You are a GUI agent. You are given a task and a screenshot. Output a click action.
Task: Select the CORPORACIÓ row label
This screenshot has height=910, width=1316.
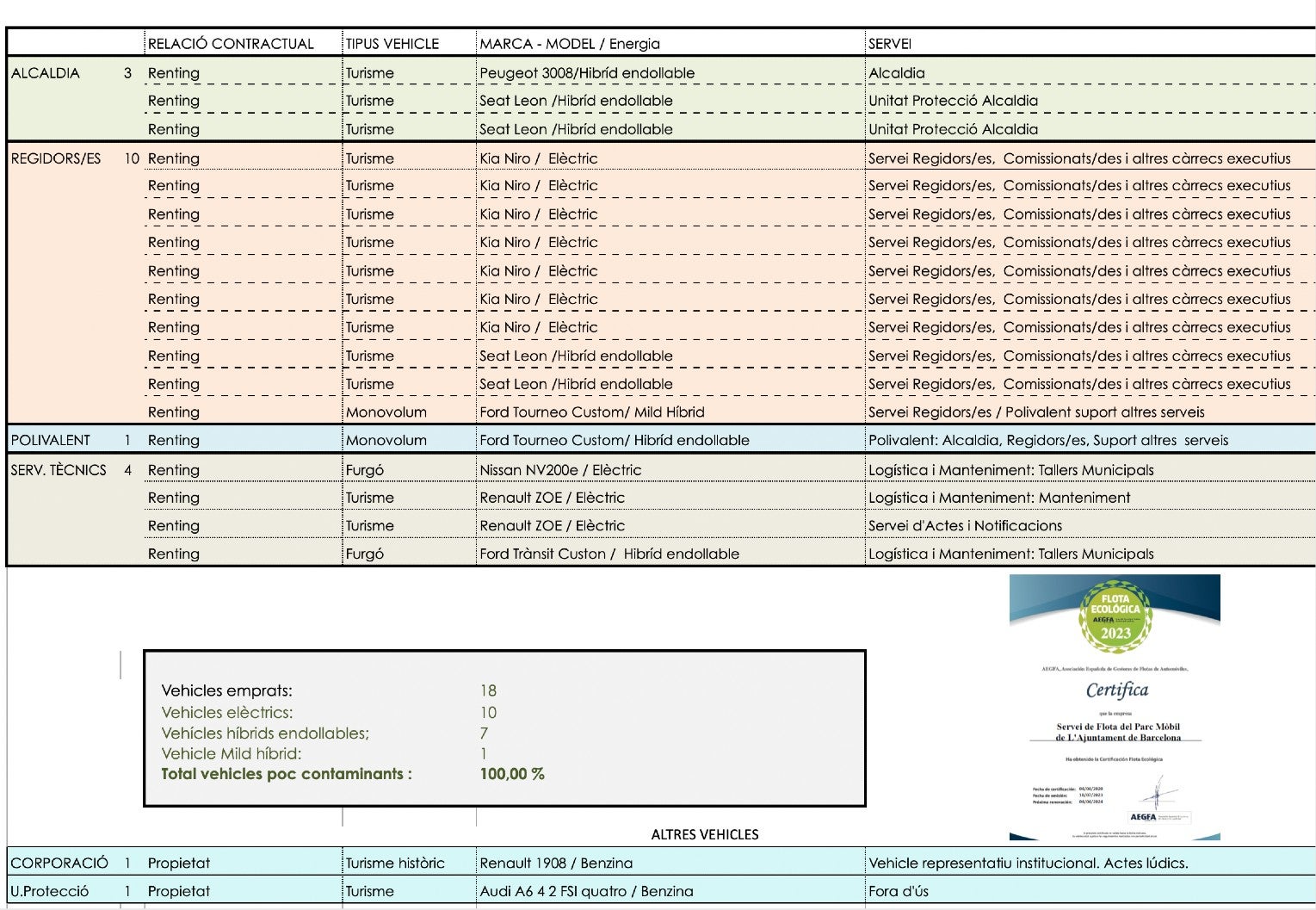pyautogui.click(x=59, y=863)
